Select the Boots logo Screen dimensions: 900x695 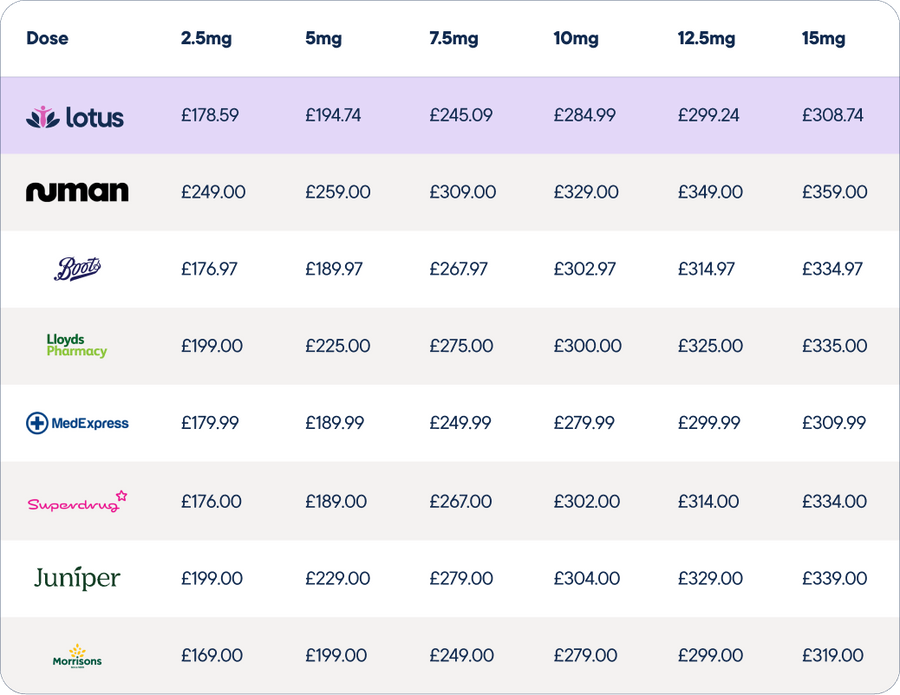pyautogui.click(x=77, y=268)
